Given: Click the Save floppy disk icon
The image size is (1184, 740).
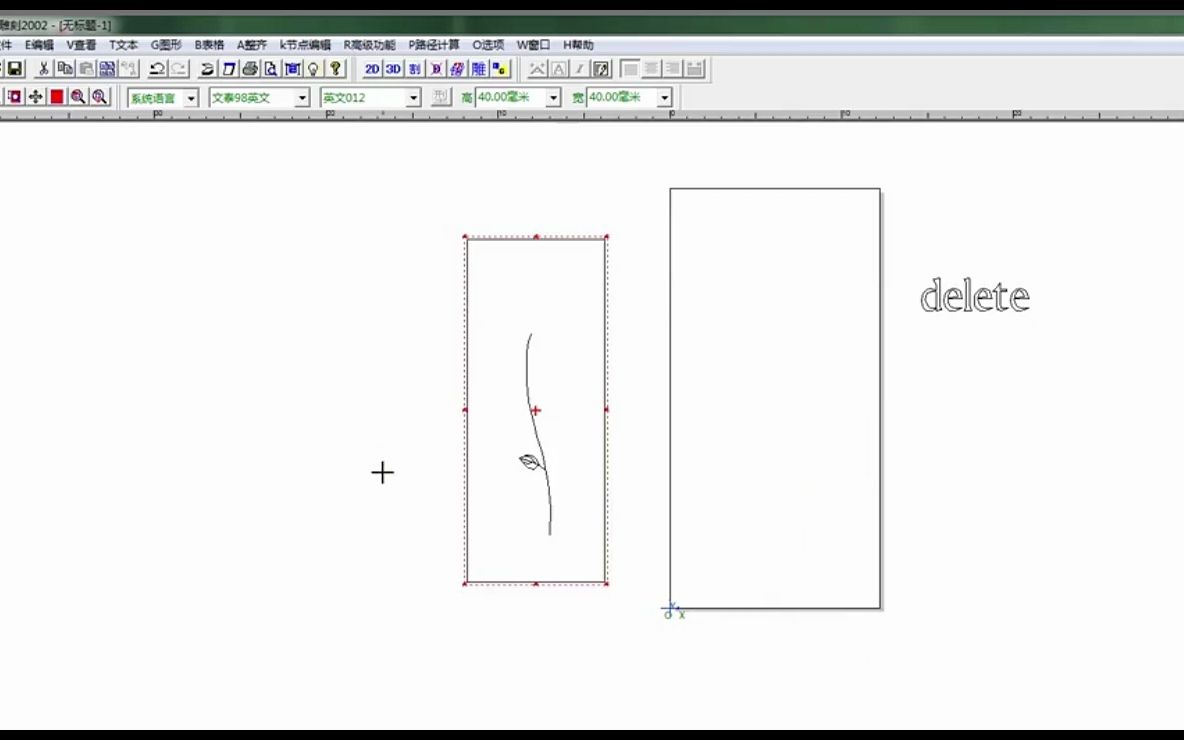Looking at the screenshot, I should point(15,69).
